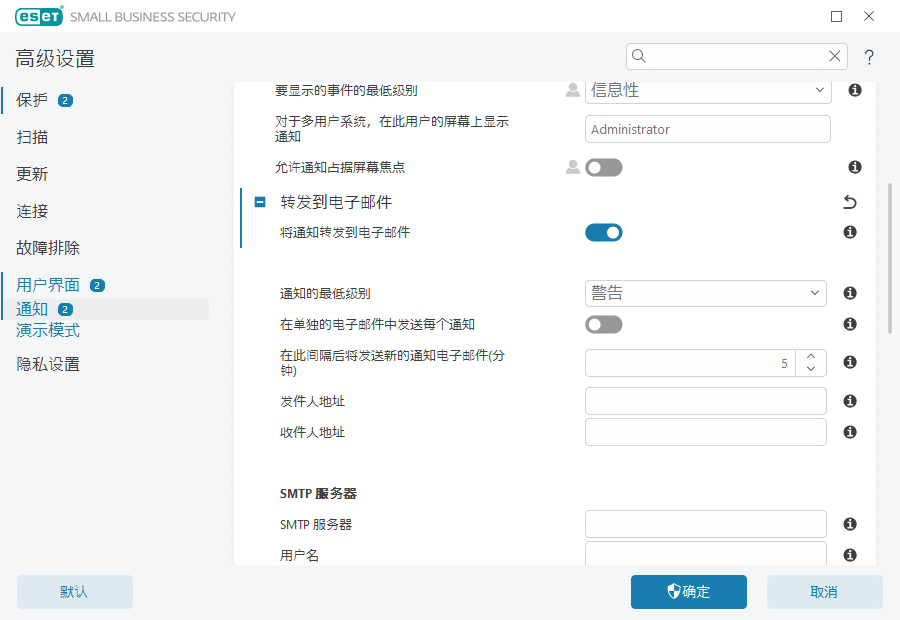Click the info icon beside the SMTP 服务器 field
900x620 pixels.
[849, 524]
